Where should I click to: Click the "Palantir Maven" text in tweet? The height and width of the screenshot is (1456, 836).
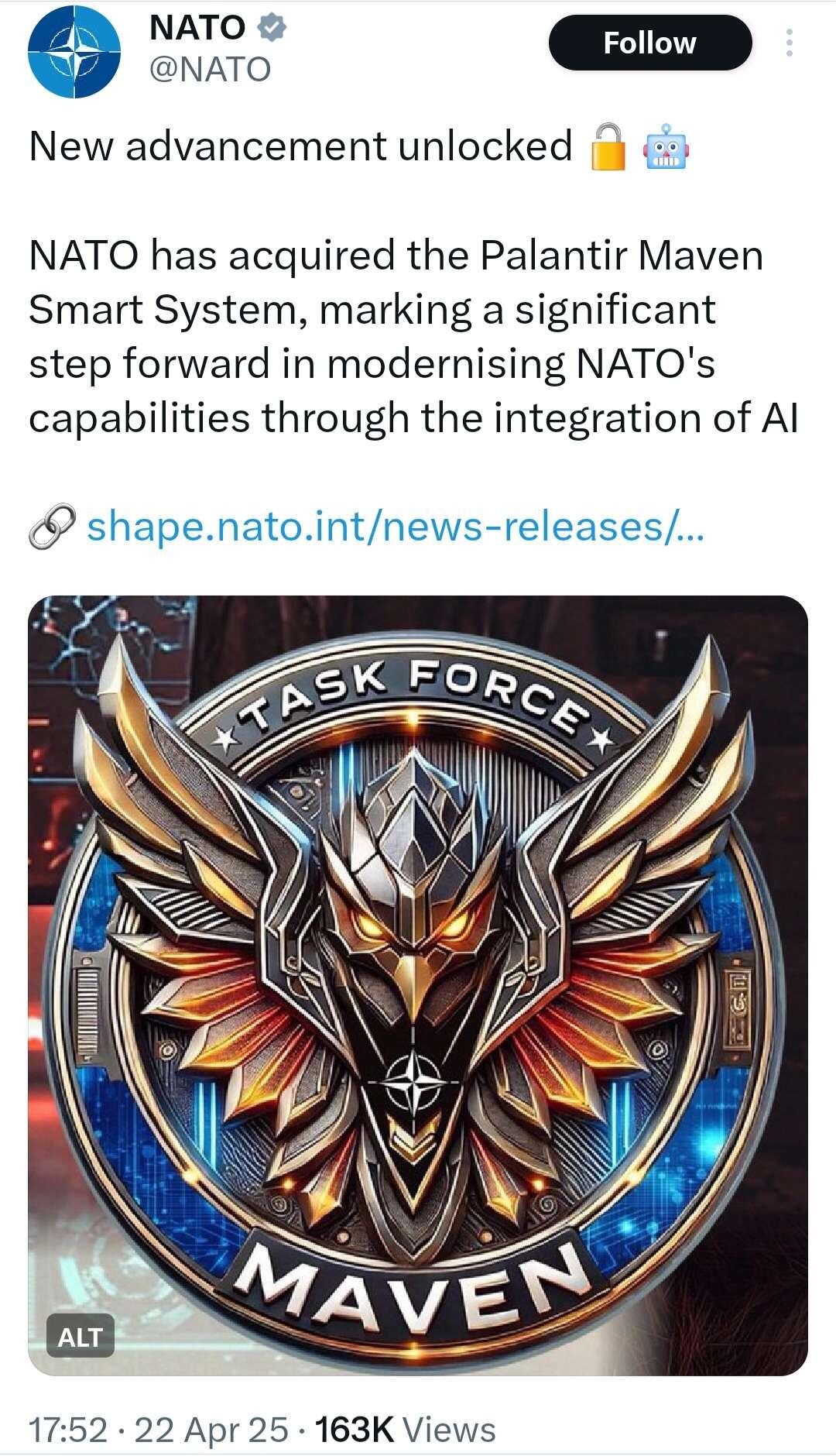click(622, 255)
